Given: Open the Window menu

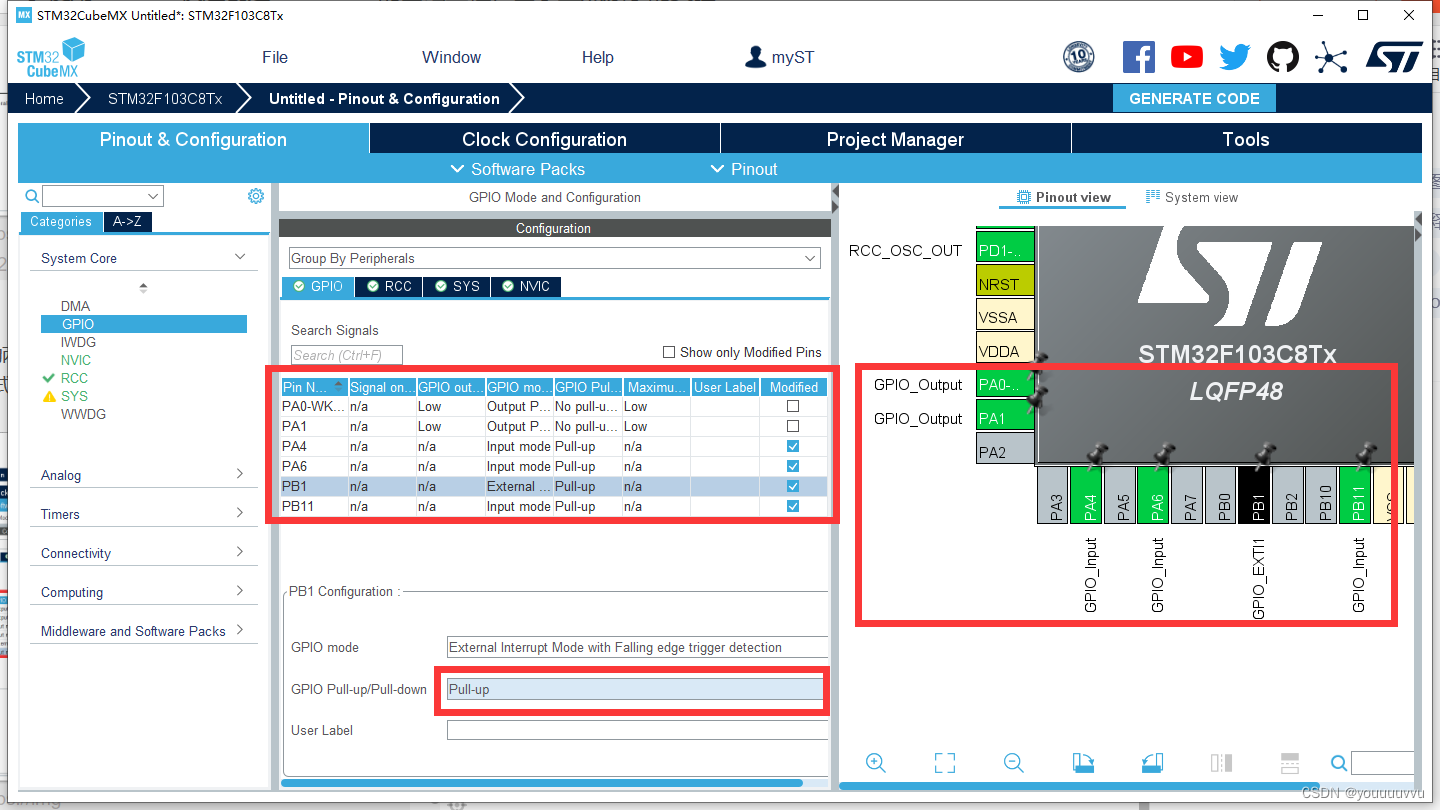Looking at the screenshot, I should (451, 57).
